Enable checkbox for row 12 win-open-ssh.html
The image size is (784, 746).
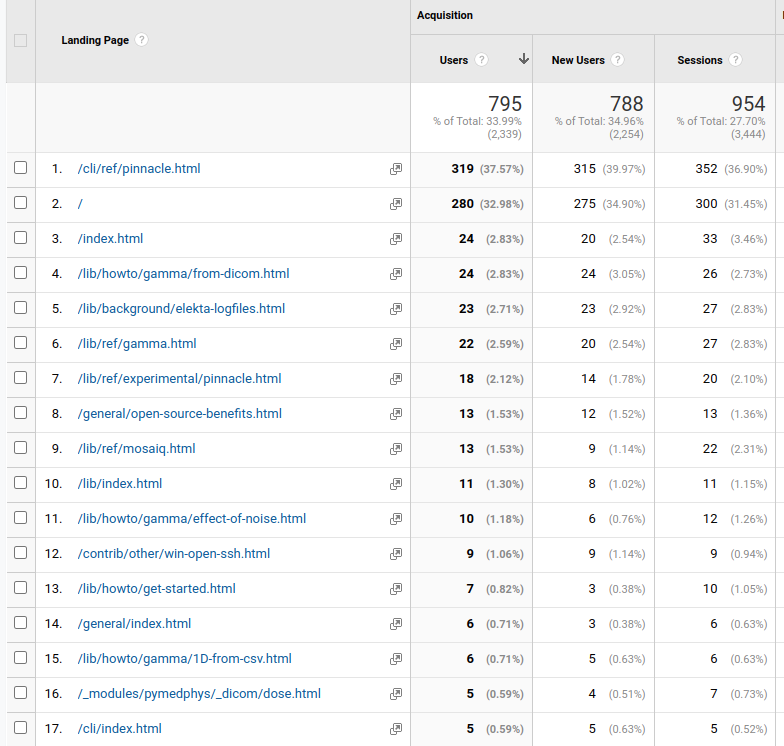(20, 552)
